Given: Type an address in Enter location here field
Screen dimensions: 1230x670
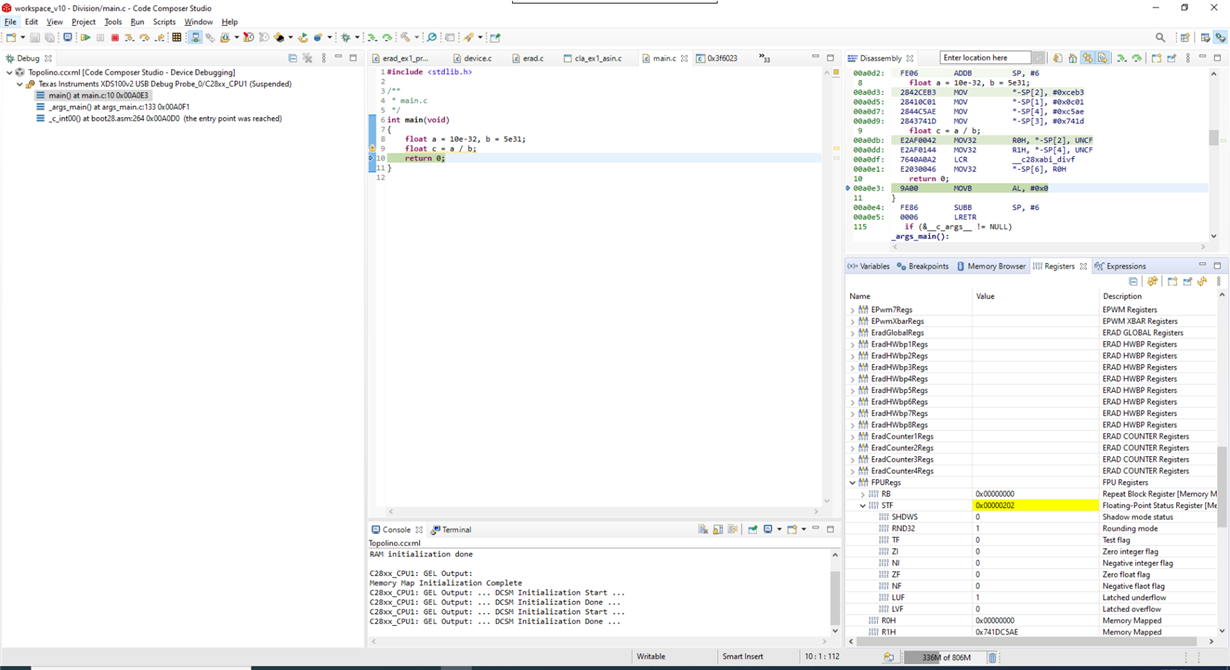Looking at the screenshot, I should (983, 57).
